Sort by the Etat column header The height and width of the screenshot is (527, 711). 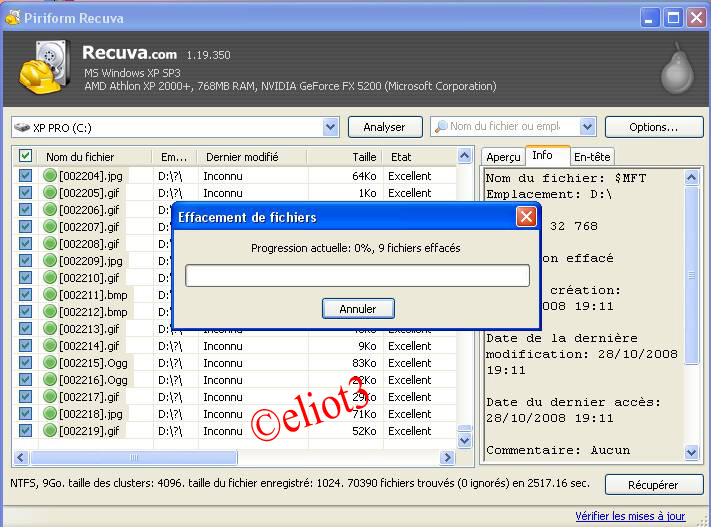point(419,157)
